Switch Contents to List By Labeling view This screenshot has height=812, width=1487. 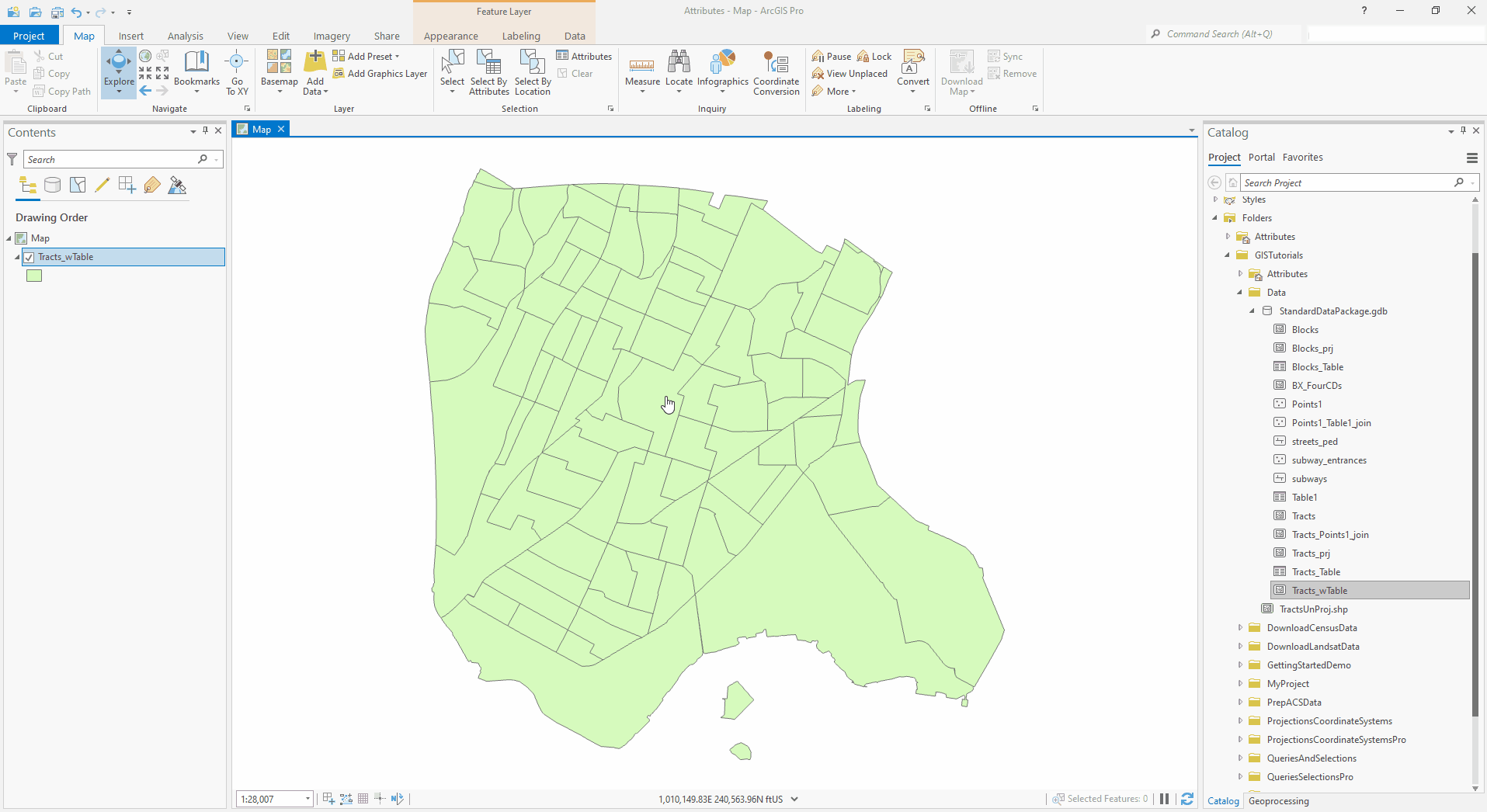[x=152, y=185]
